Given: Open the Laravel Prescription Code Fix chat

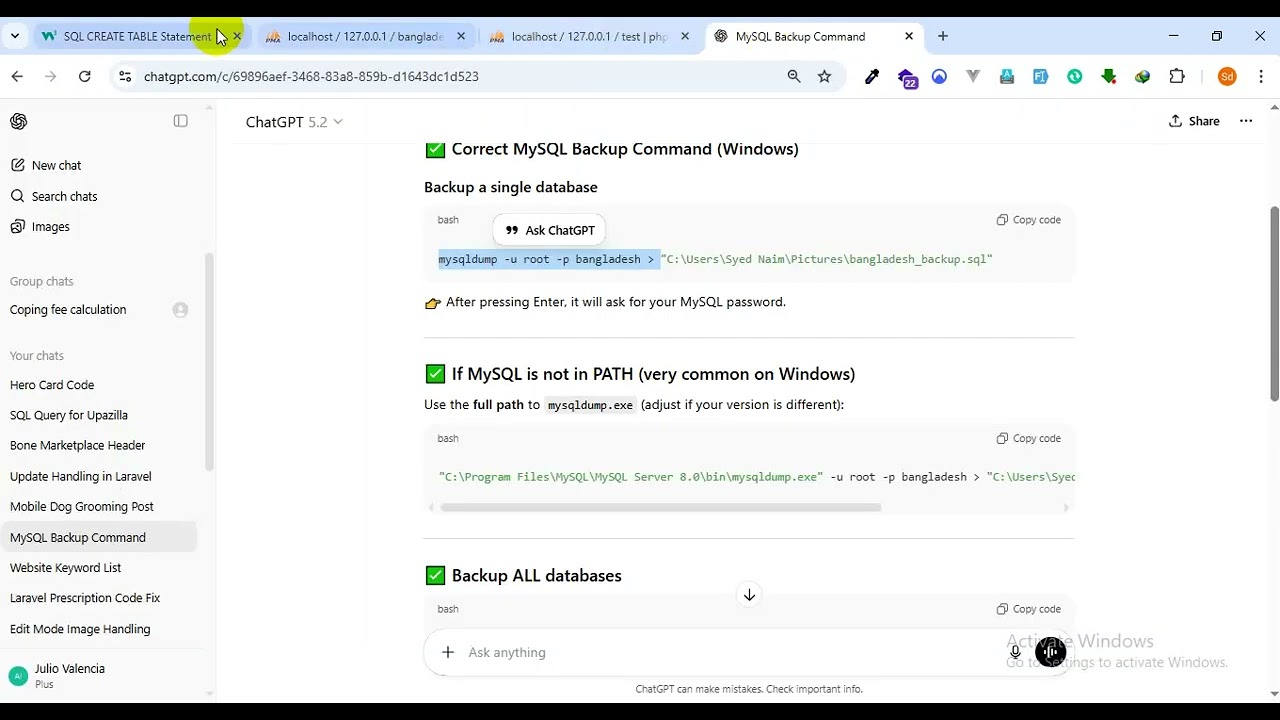Looking at the screenshot, I should pos(85,598).
